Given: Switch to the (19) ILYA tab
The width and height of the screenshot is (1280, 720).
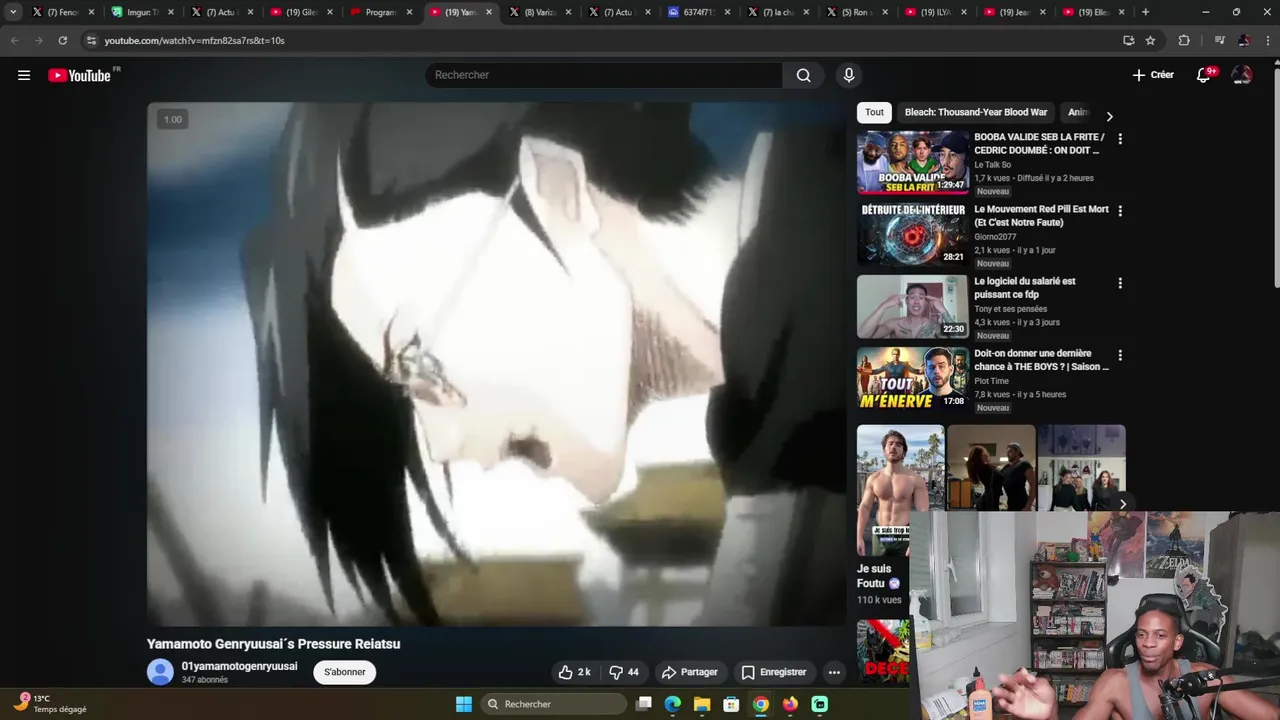Looking at the screenshot, I should 936,12.
